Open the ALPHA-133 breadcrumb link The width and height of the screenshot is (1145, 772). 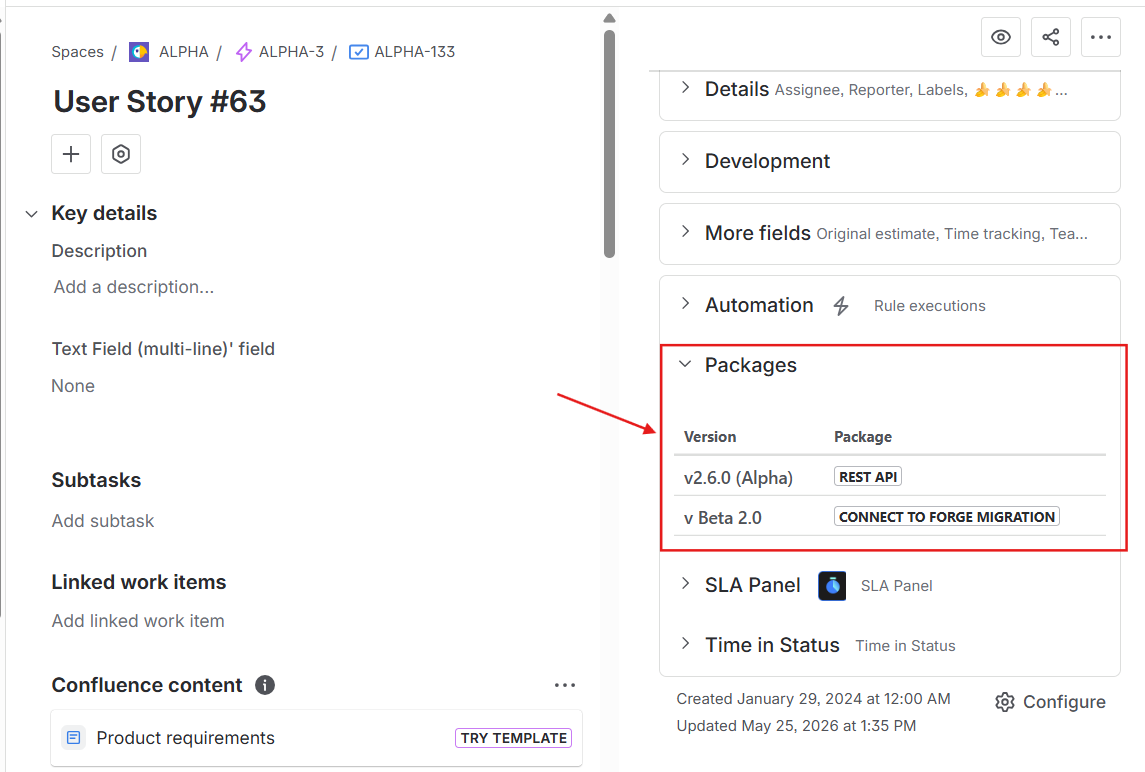coord(414,52)
